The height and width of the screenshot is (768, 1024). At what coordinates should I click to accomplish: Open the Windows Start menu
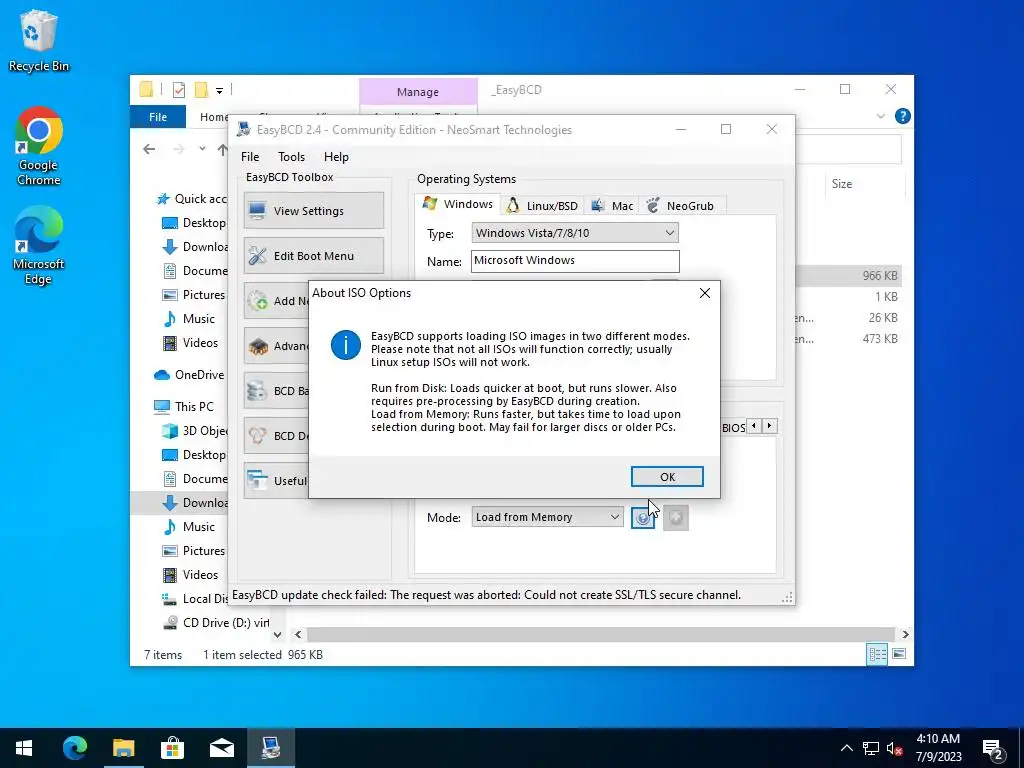click(x=24, y=748)
